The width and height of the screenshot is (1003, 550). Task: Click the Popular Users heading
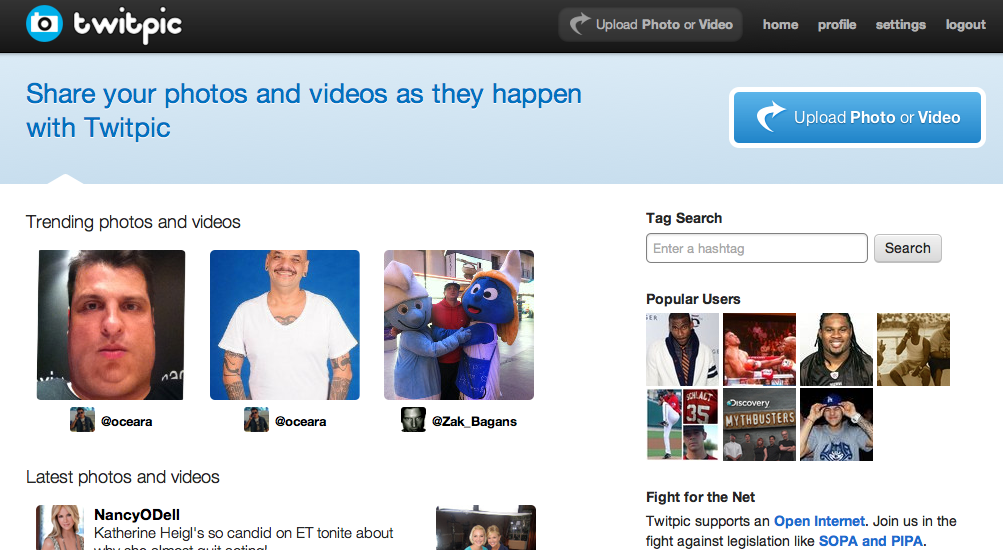pos(693,299)
